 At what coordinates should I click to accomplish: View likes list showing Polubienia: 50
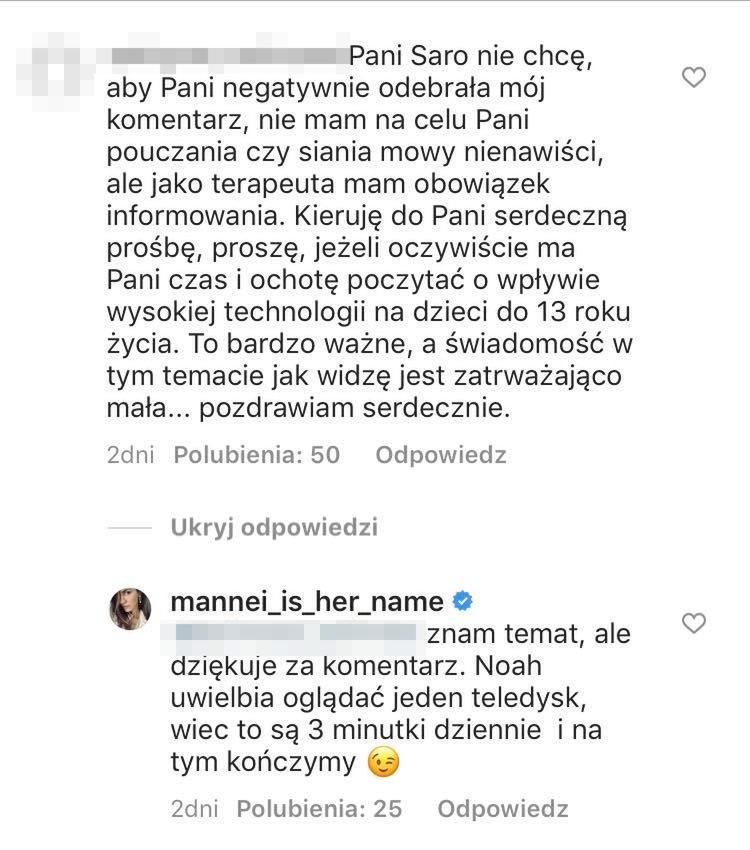coord(257,455)
